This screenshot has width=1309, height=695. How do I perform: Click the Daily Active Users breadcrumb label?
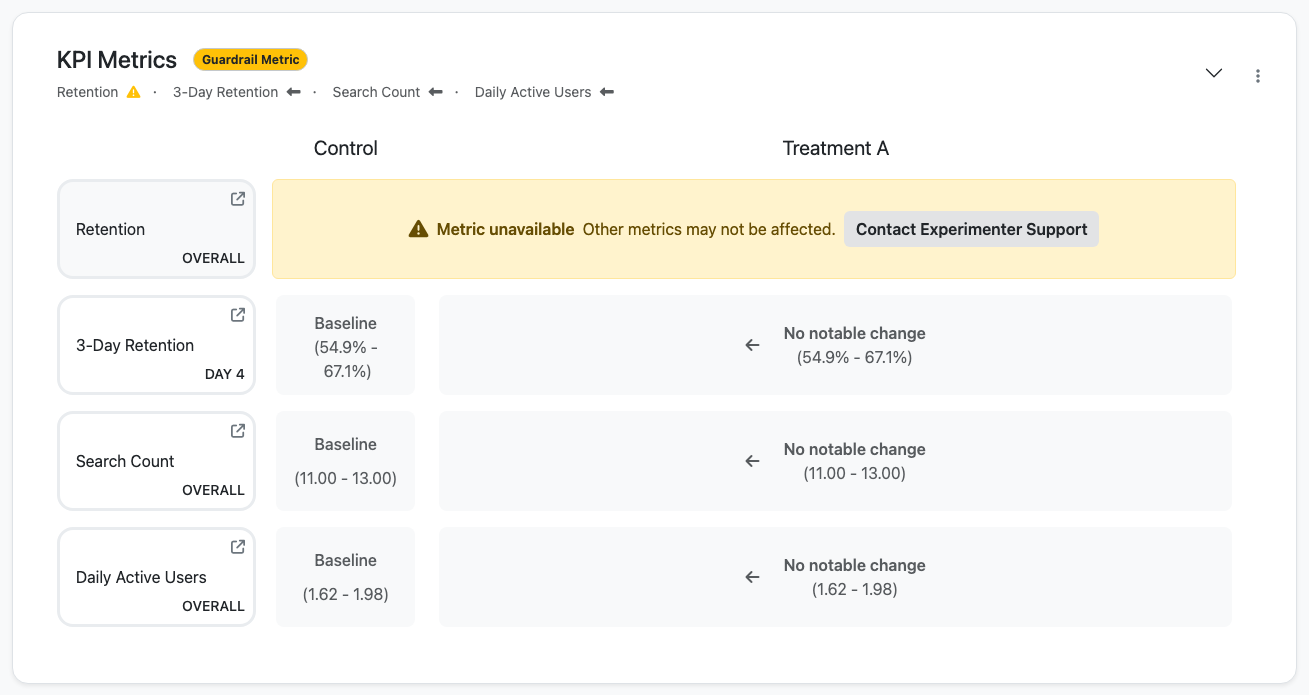[533, 92]
